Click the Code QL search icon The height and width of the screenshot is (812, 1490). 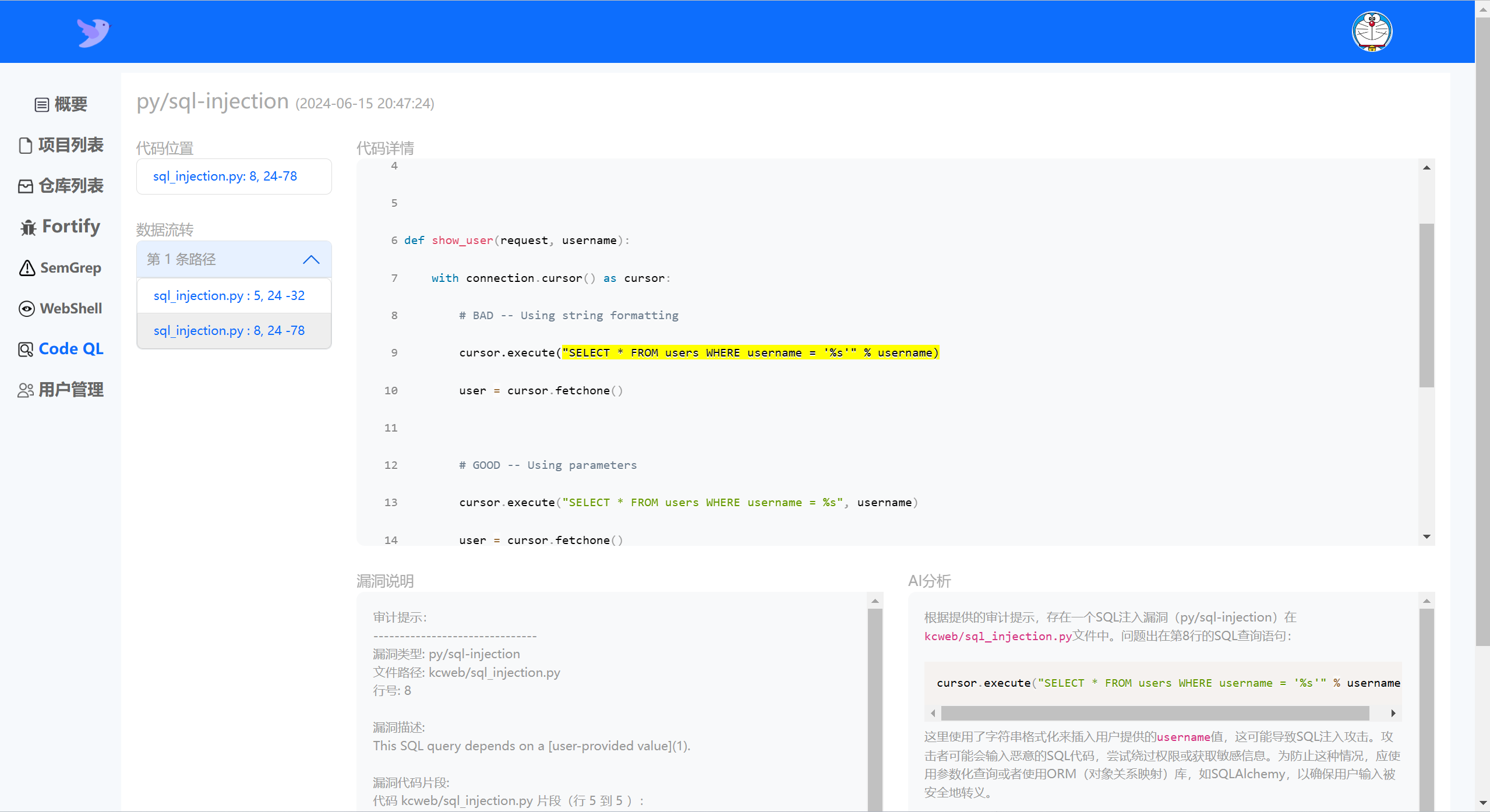pyautogui.click(x=25, y=349)
